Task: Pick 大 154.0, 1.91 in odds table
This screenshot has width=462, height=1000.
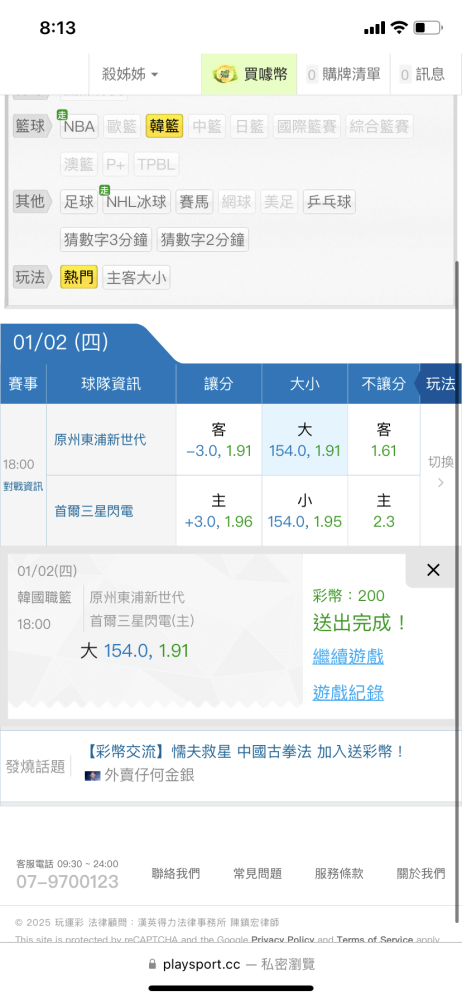Action: (x=304, y=439)
